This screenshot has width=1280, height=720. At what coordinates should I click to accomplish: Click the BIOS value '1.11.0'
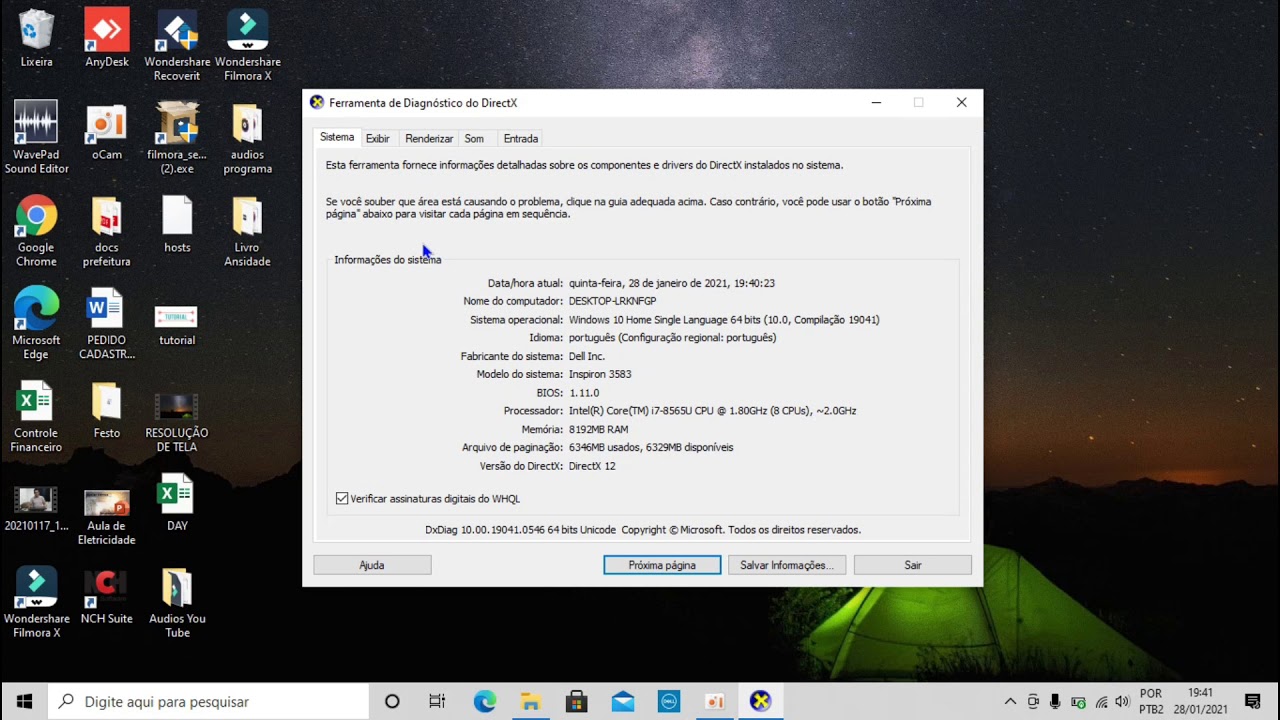[x=584, y=393]
